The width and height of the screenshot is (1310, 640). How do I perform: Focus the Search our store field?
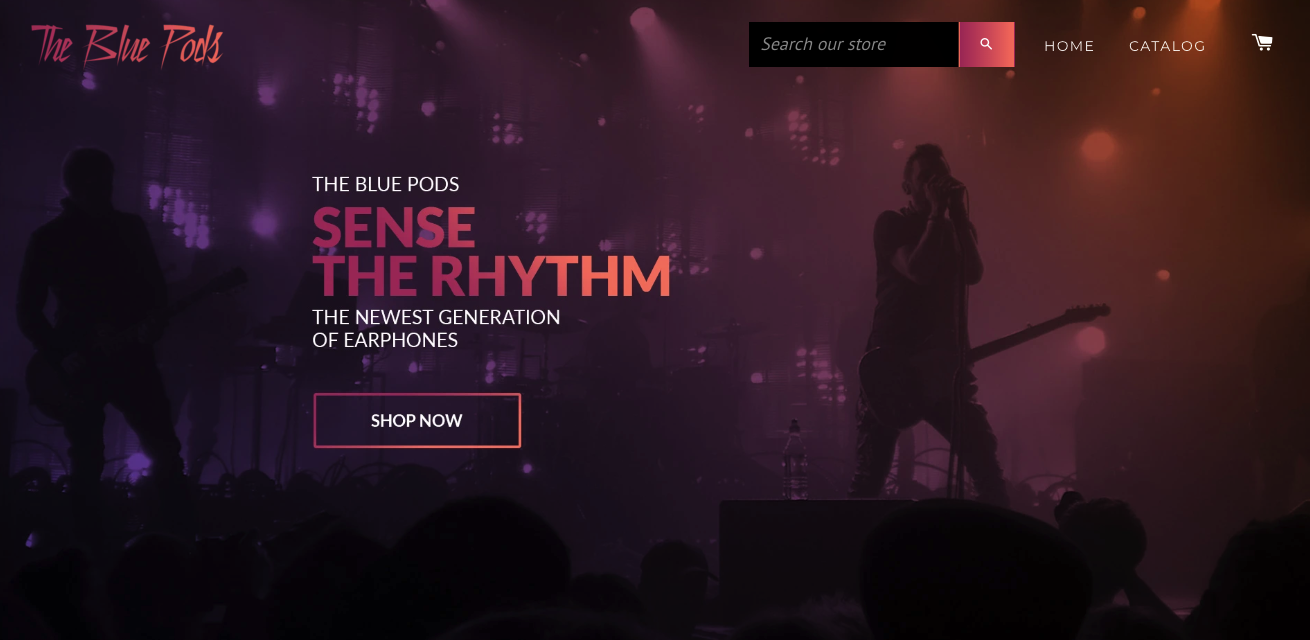coord(854,45)
